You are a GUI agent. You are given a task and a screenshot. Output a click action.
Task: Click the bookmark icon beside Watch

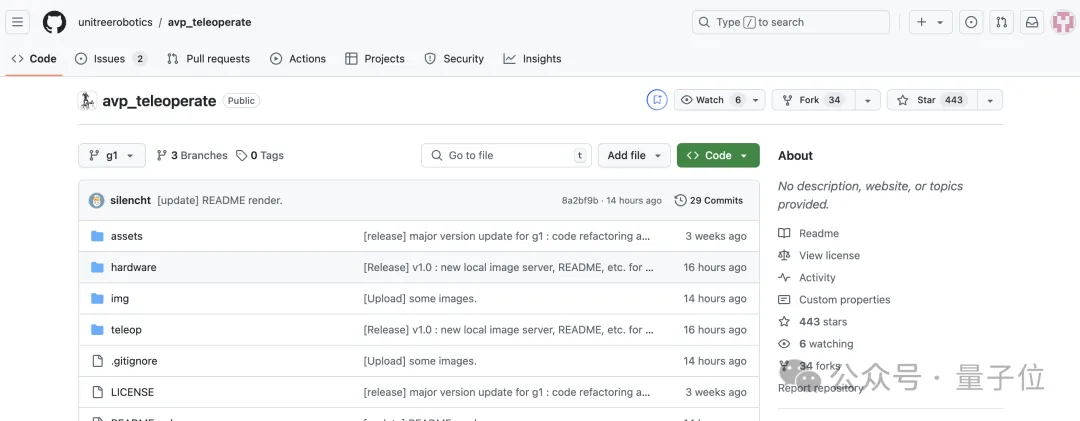[x=657, y=100]
